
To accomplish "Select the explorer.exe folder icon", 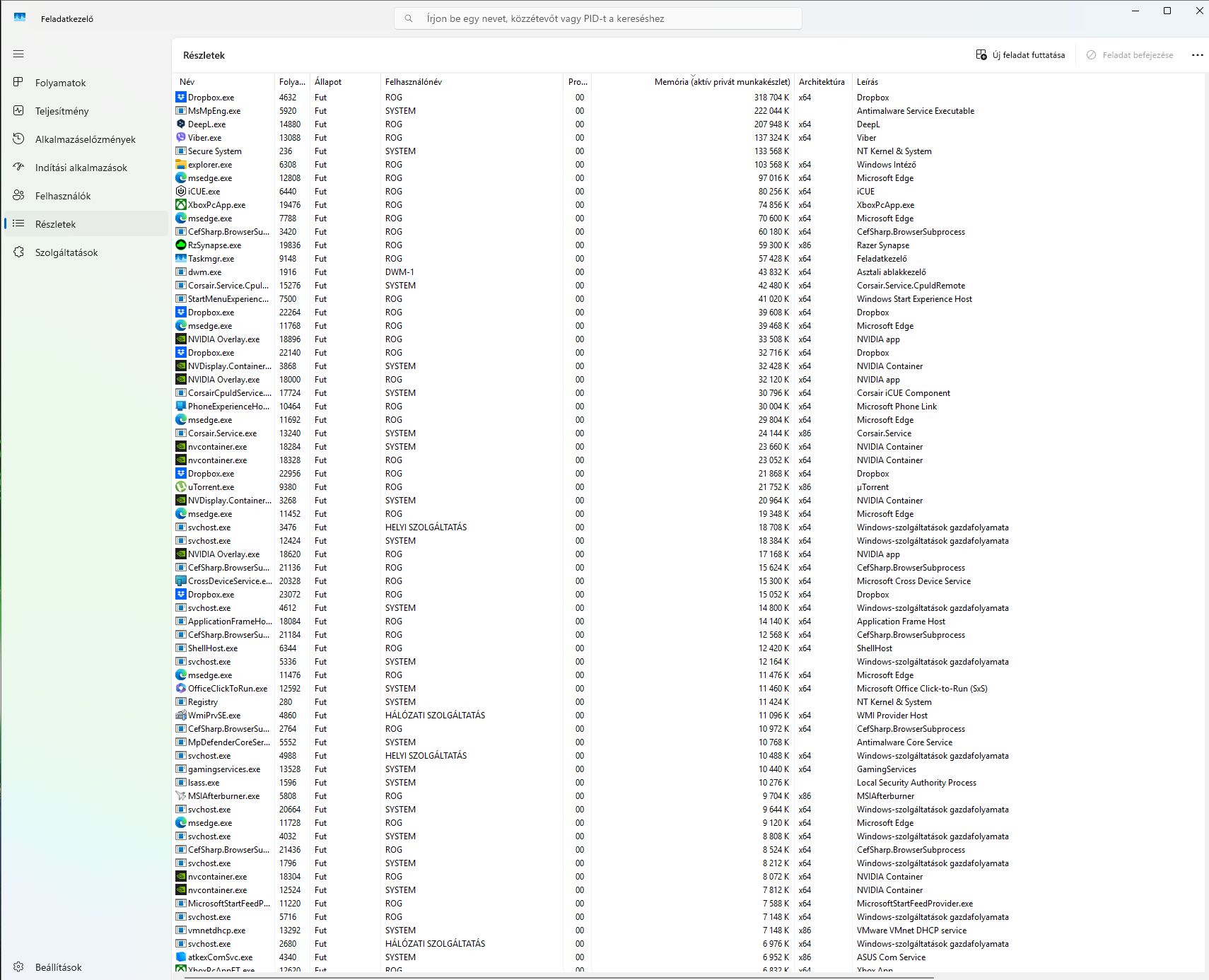I will pos(181,165).
